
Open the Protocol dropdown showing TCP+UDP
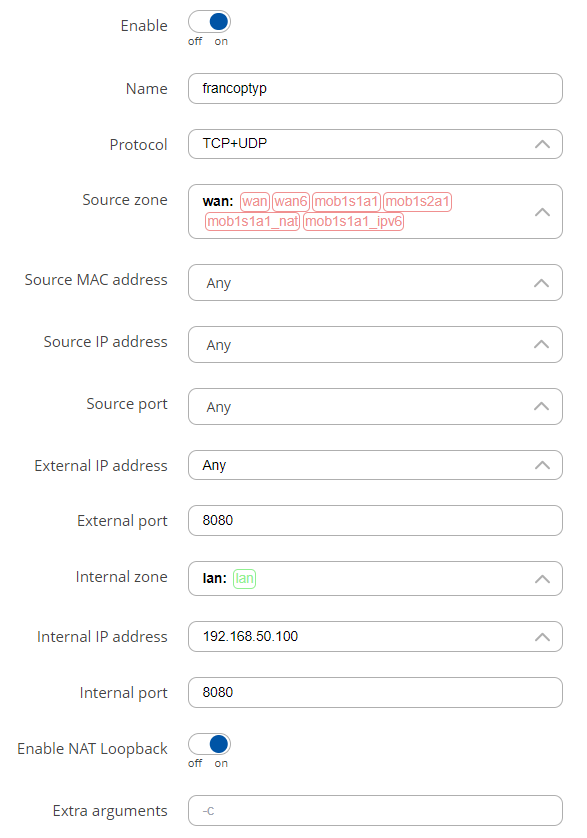pos(375,144)
